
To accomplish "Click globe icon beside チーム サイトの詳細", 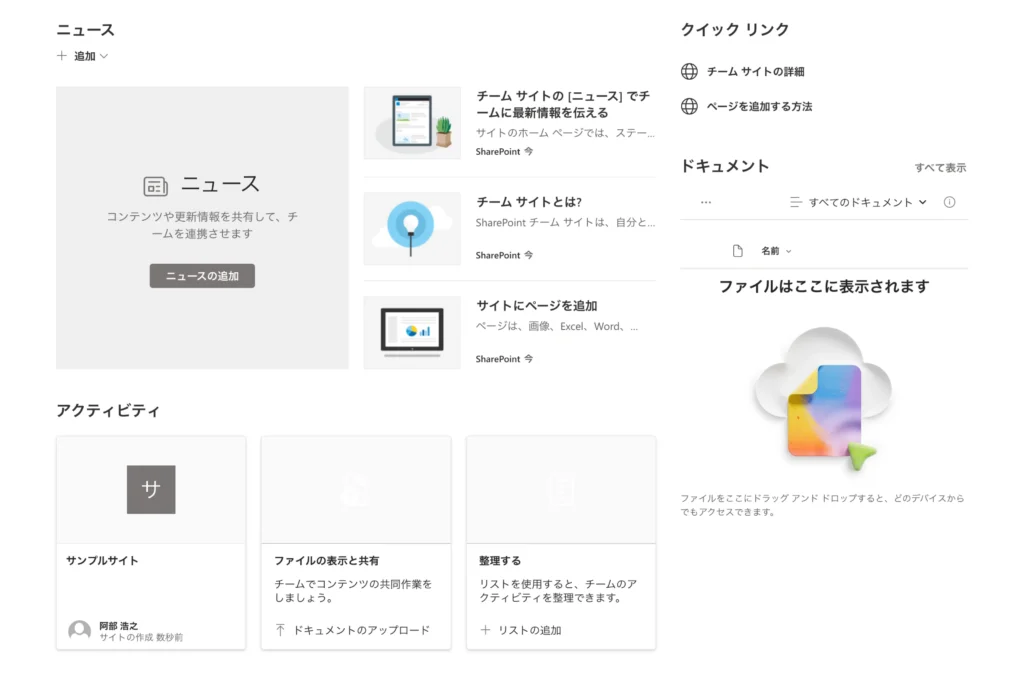I will [689, 72].
